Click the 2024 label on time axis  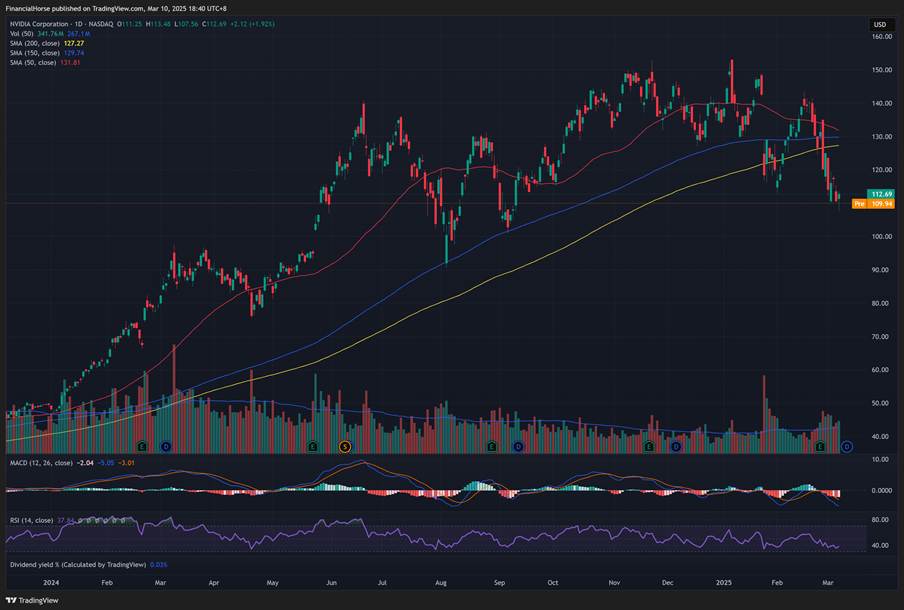51,583
